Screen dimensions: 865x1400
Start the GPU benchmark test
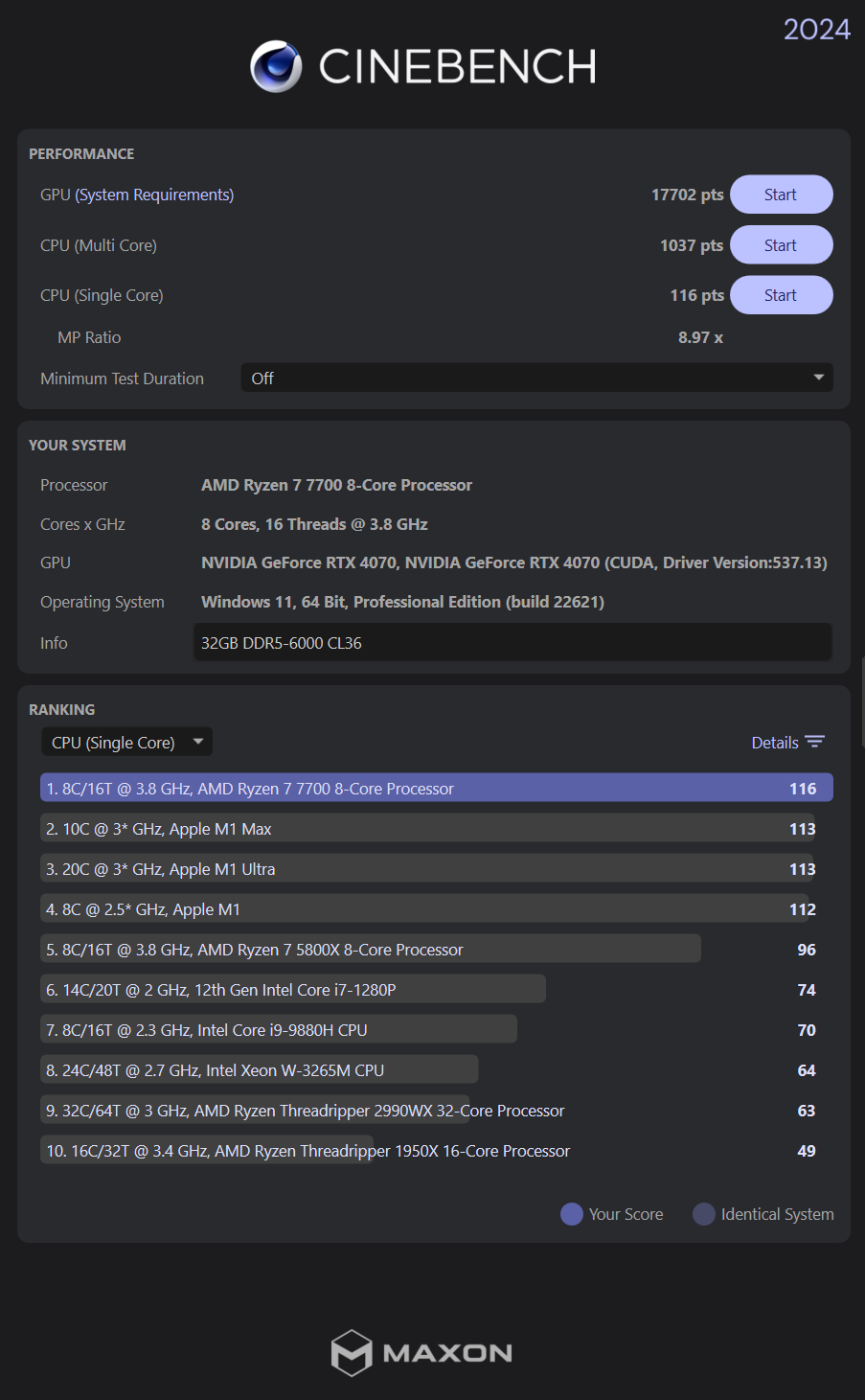pos(781,195)
